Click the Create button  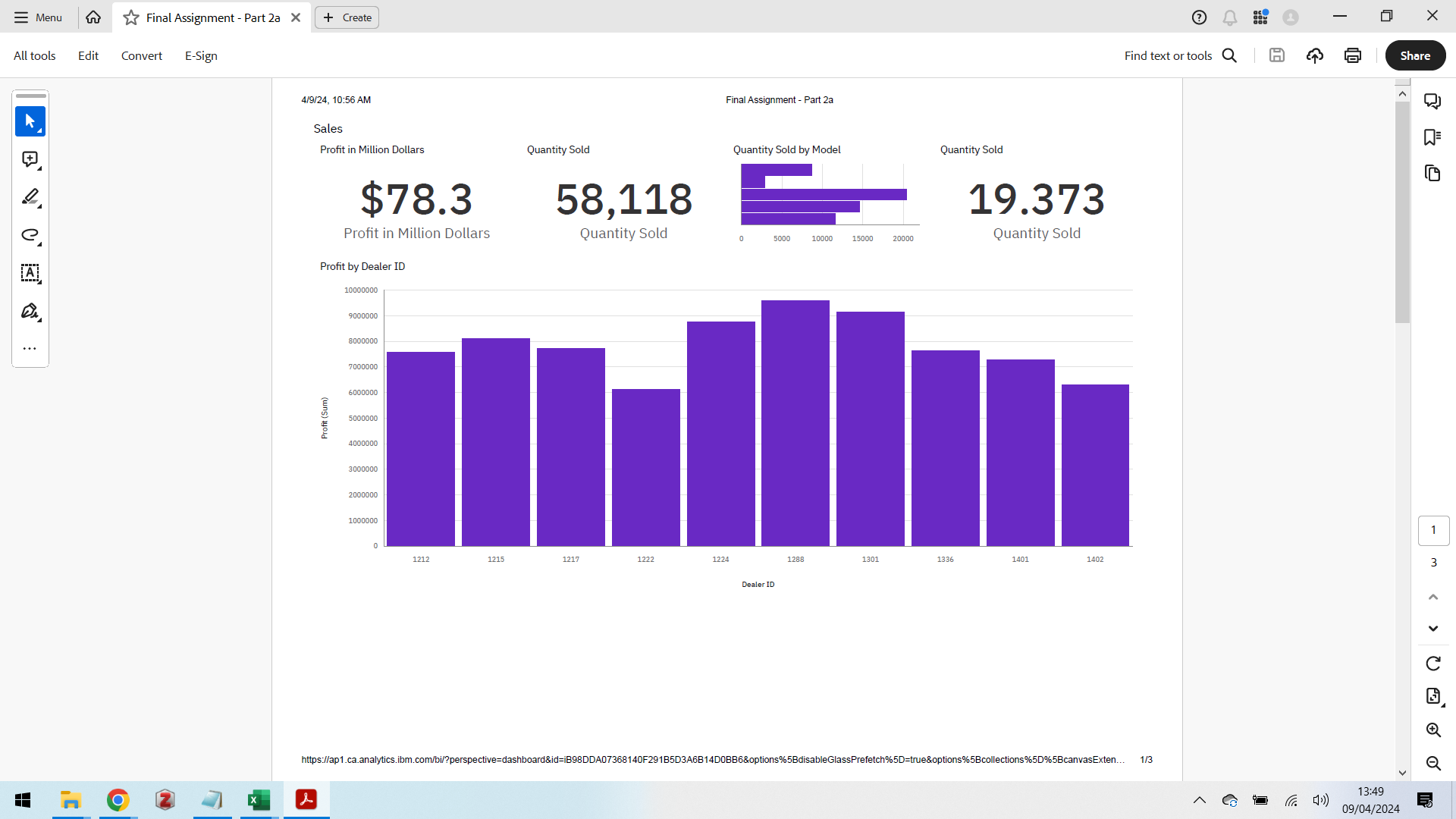346,17
